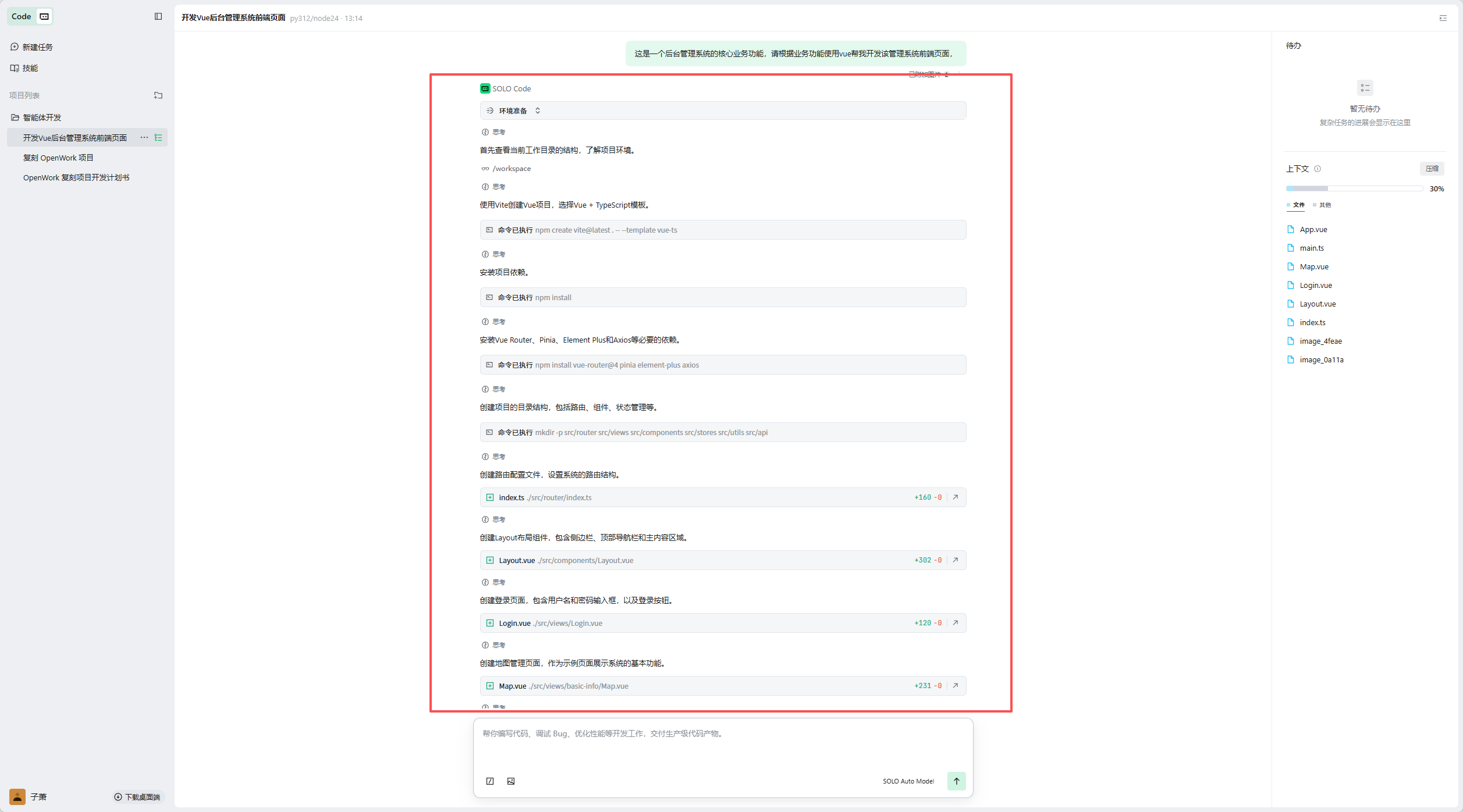The image size is (1463, 812).
Task: Collapse the 智能体开发 project folder
Action: click(42, 117)
